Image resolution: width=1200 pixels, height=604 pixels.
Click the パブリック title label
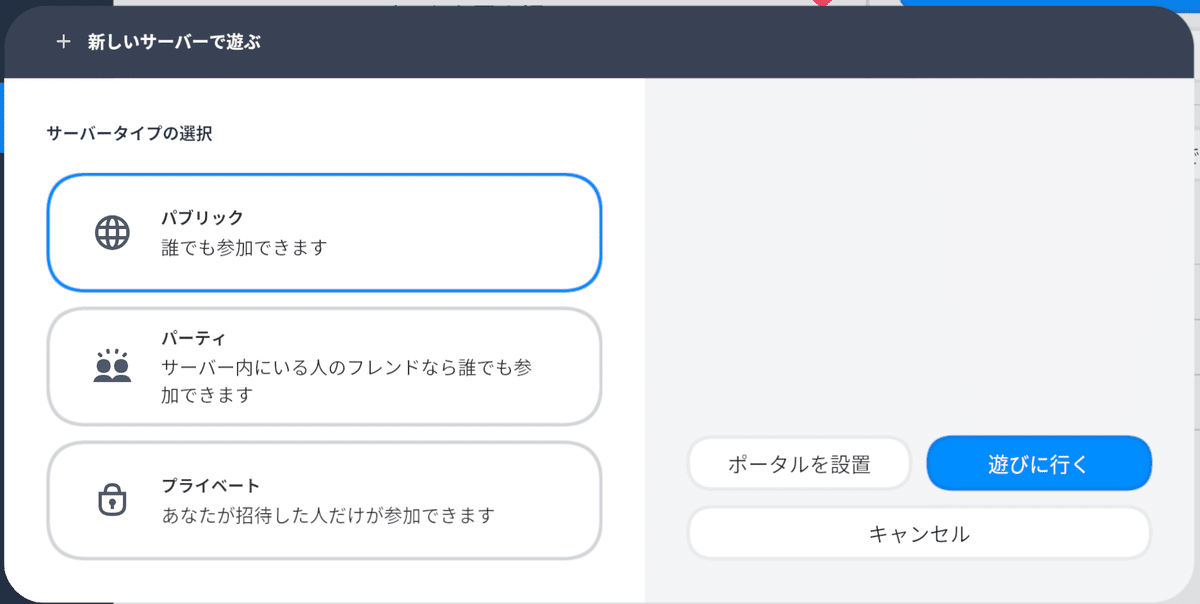pyautogui.click(x=203, y=217)
